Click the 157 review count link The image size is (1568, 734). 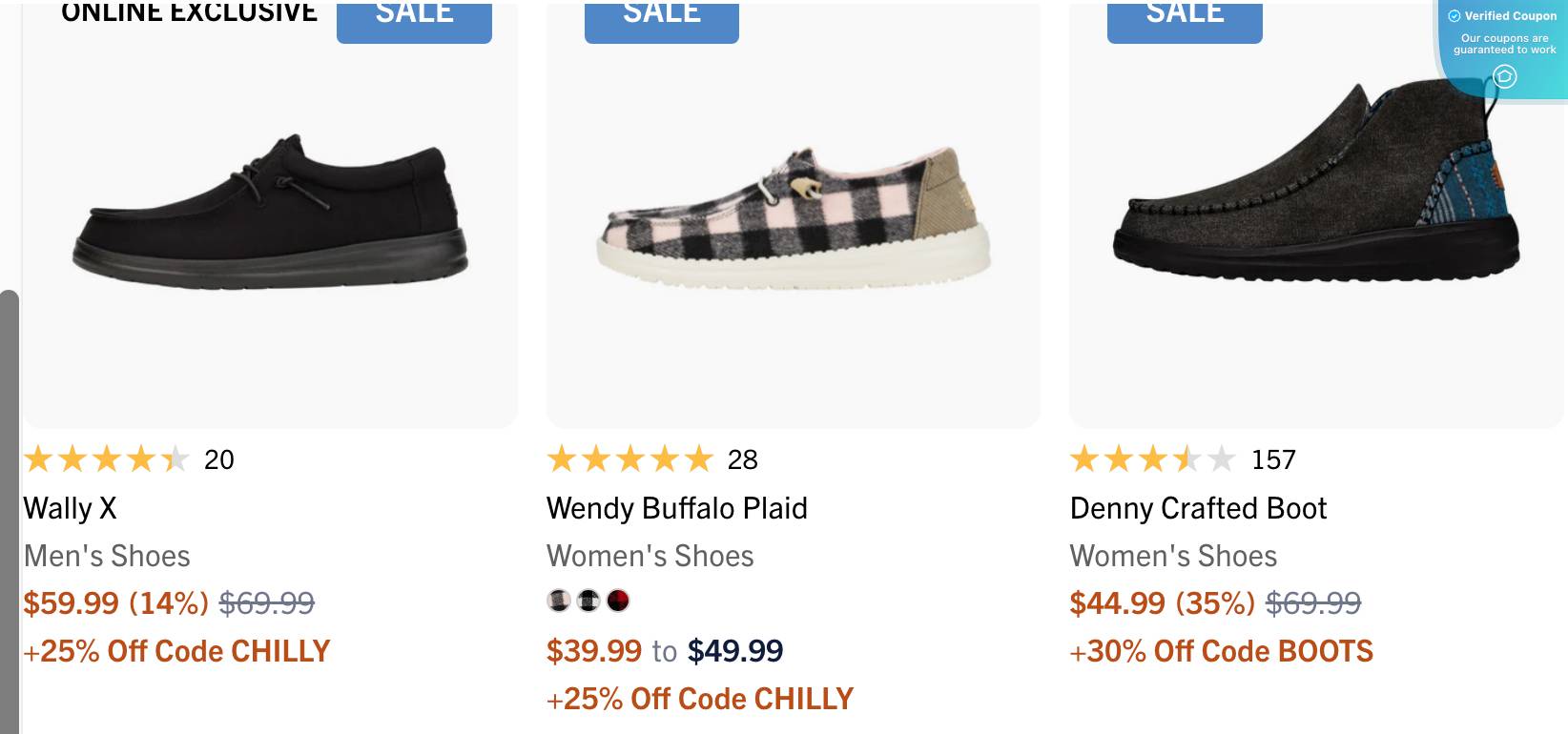(1272, 459)
